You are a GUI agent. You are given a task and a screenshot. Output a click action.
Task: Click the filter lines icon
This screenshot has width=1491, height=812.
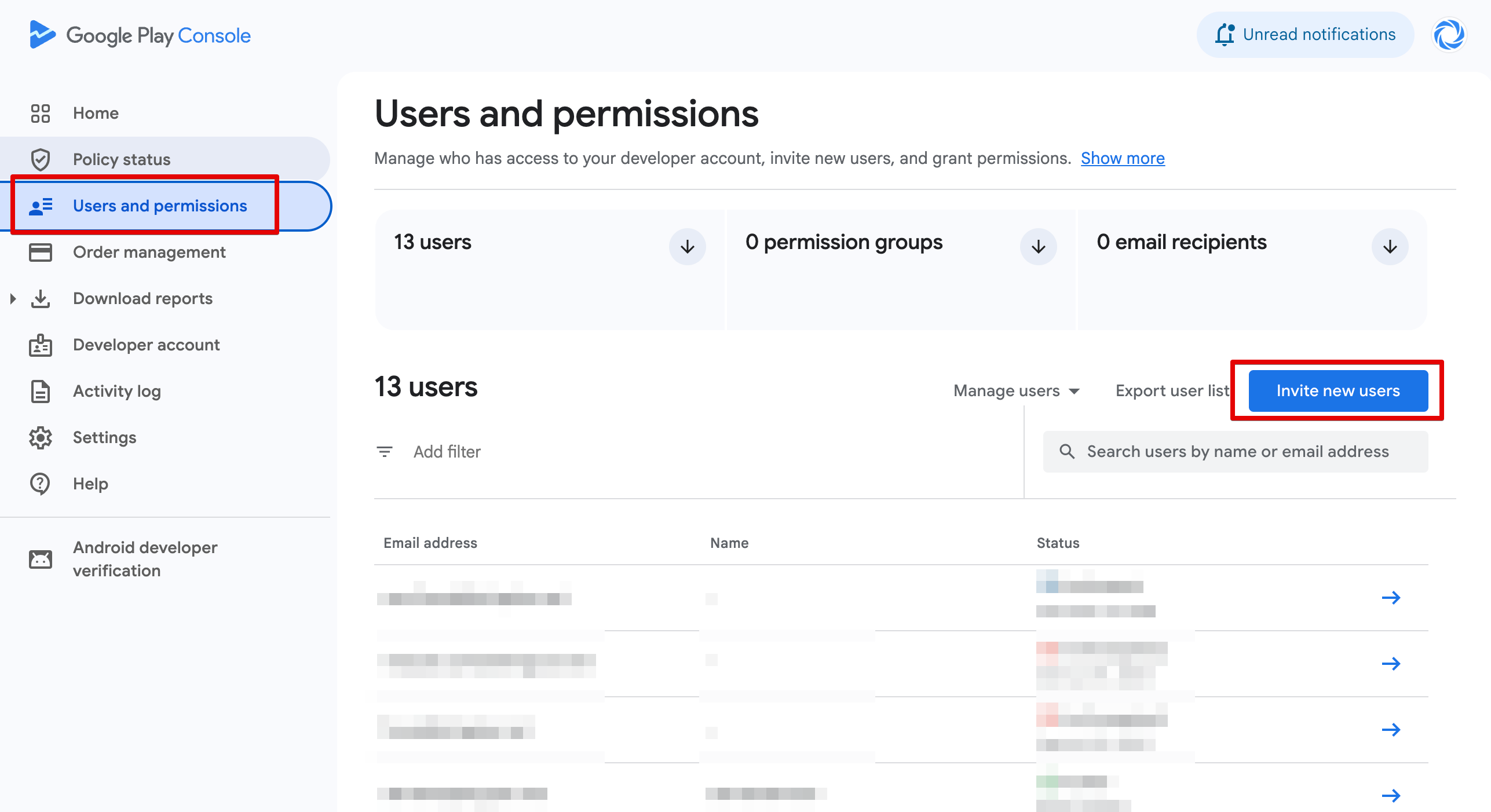pyautogui.click(x=385, y=452)
